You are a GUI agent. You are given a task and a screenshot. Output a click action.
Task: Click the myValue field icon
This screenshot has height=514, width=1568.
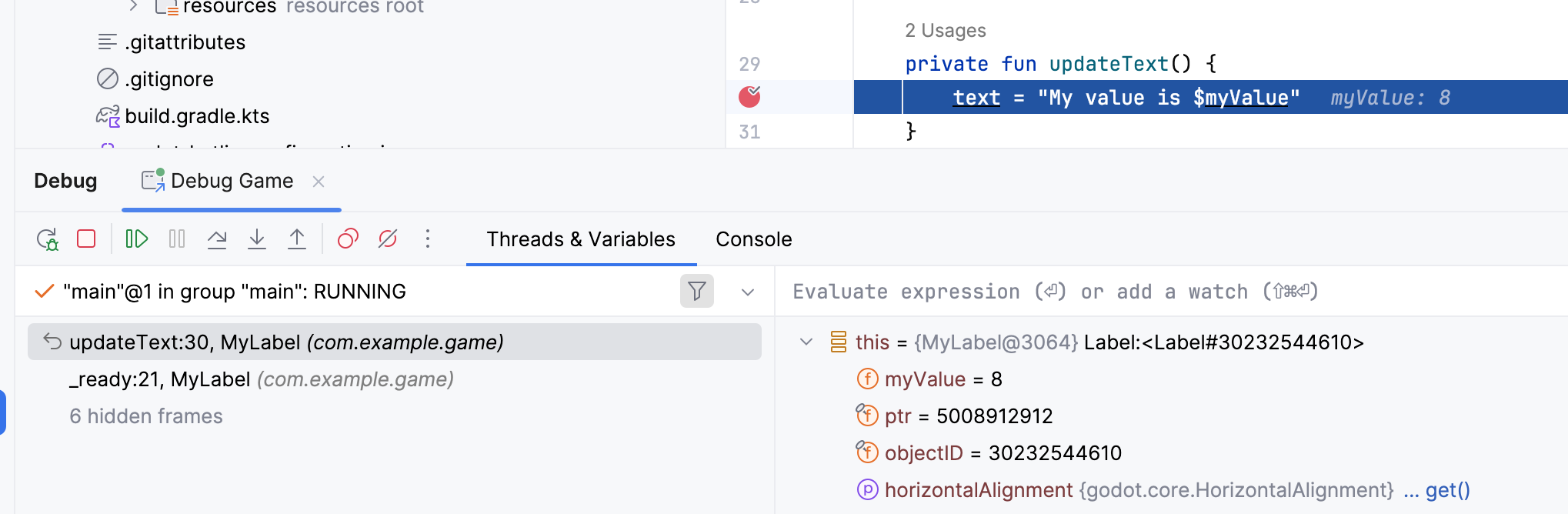[868, 379]
